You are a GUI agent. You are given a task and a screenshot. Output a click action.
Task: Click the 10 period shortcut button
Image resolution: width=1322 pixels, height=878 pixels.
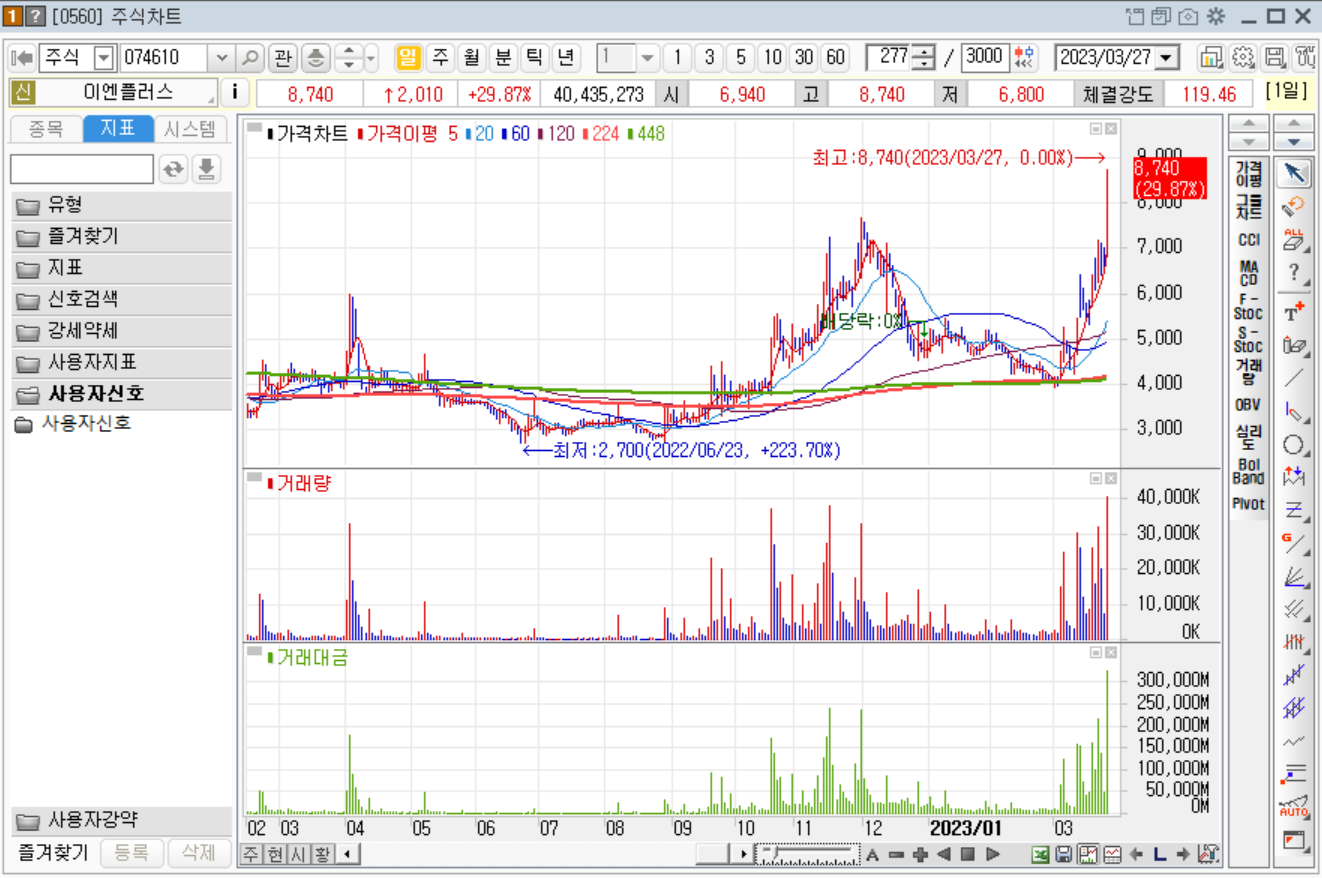(772, 58)
